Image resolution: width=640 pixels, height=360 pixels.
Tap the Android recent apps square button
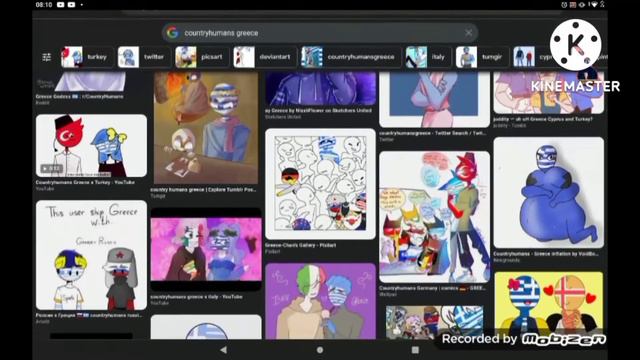click(x=415, y=350)
